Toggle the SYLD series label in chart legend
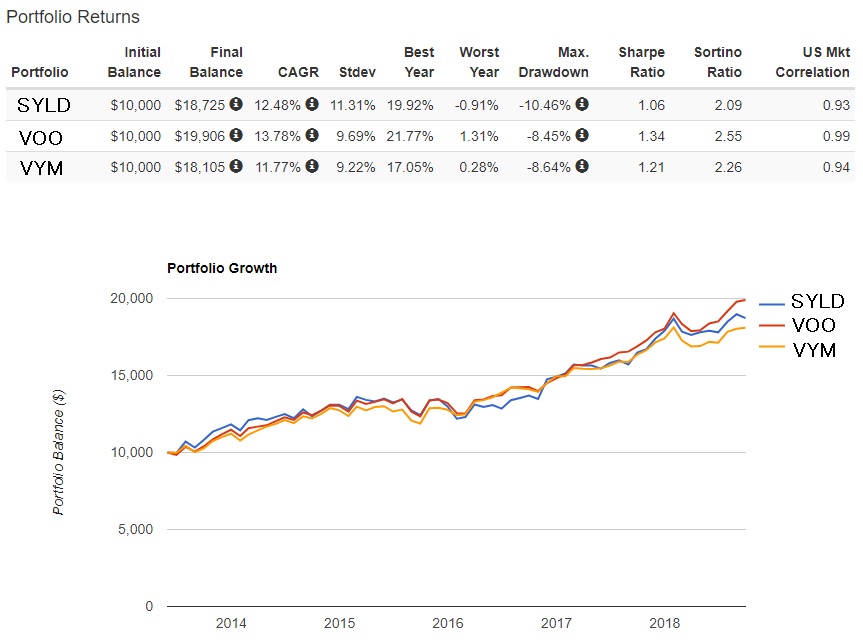The image size is (863, 643). (x=817, y=301)
